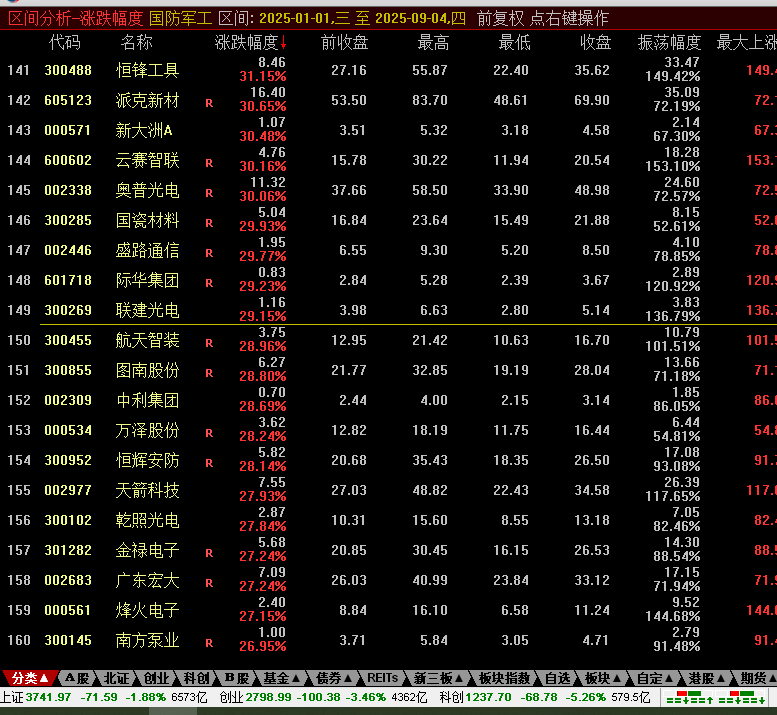This screenshot has height=715, width=777.
Task: Expand the 基金 tab menu
Action: coord(281,678)
